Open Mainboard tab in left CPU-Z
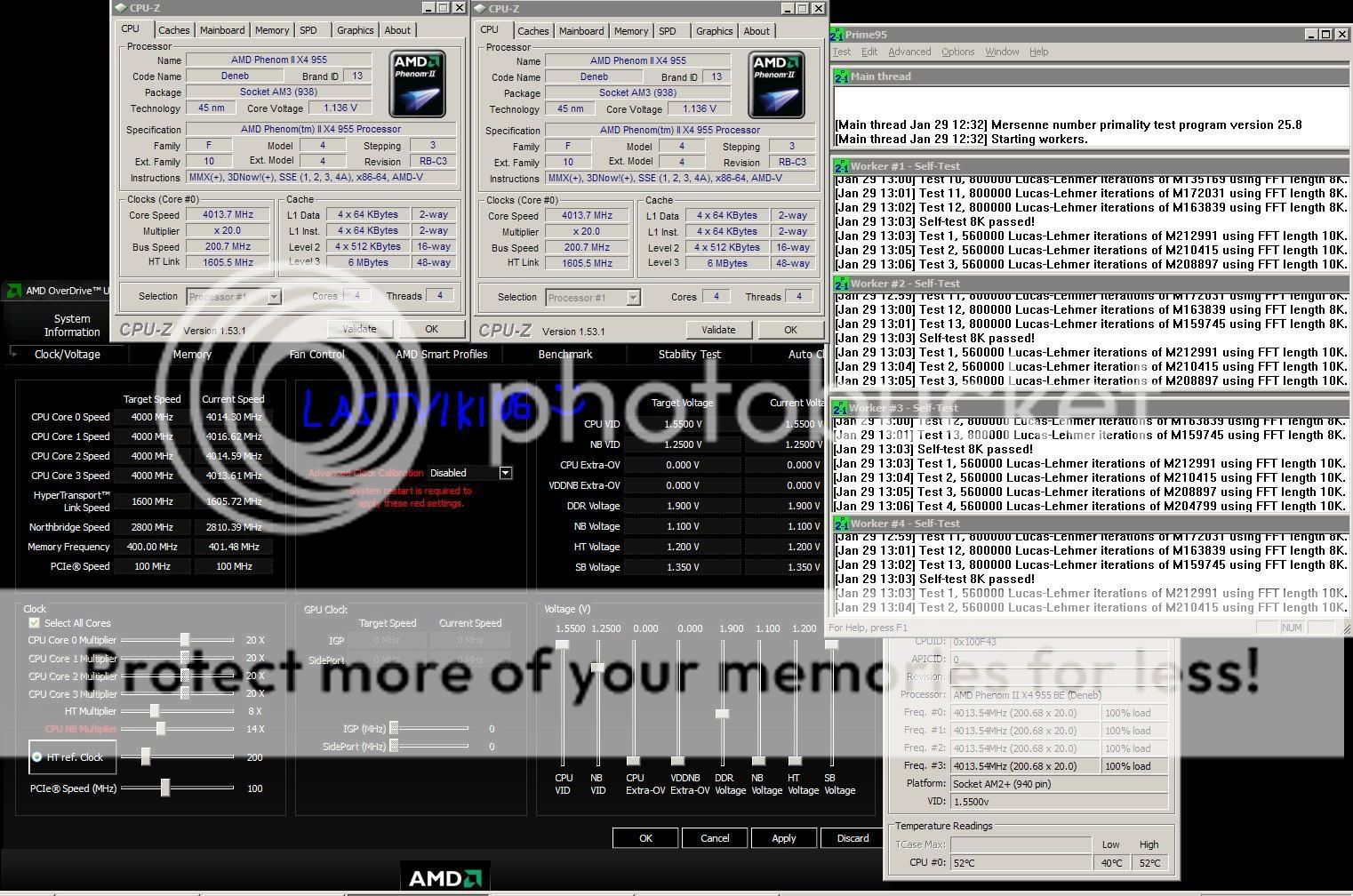The width and height of the screenshot is (1353, 896). coord(222,30)
